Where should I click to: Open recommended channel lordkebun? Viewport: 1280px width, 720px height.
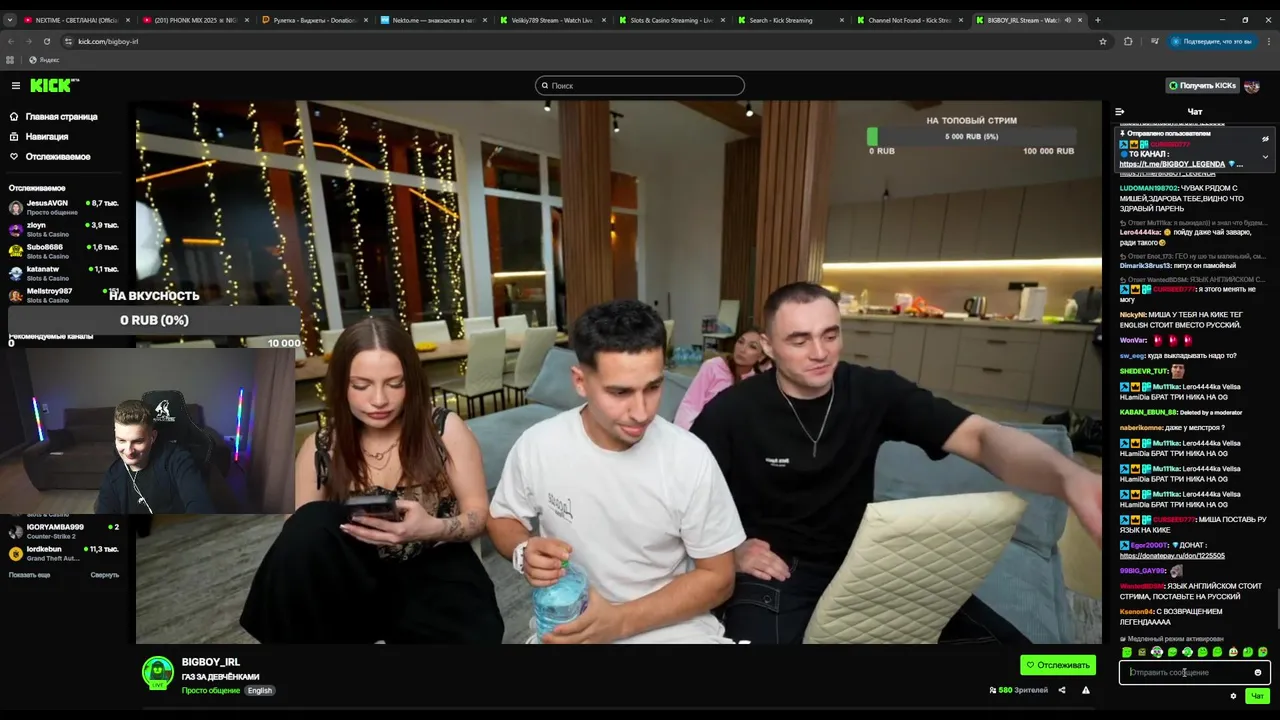click(x=64, y=553)
